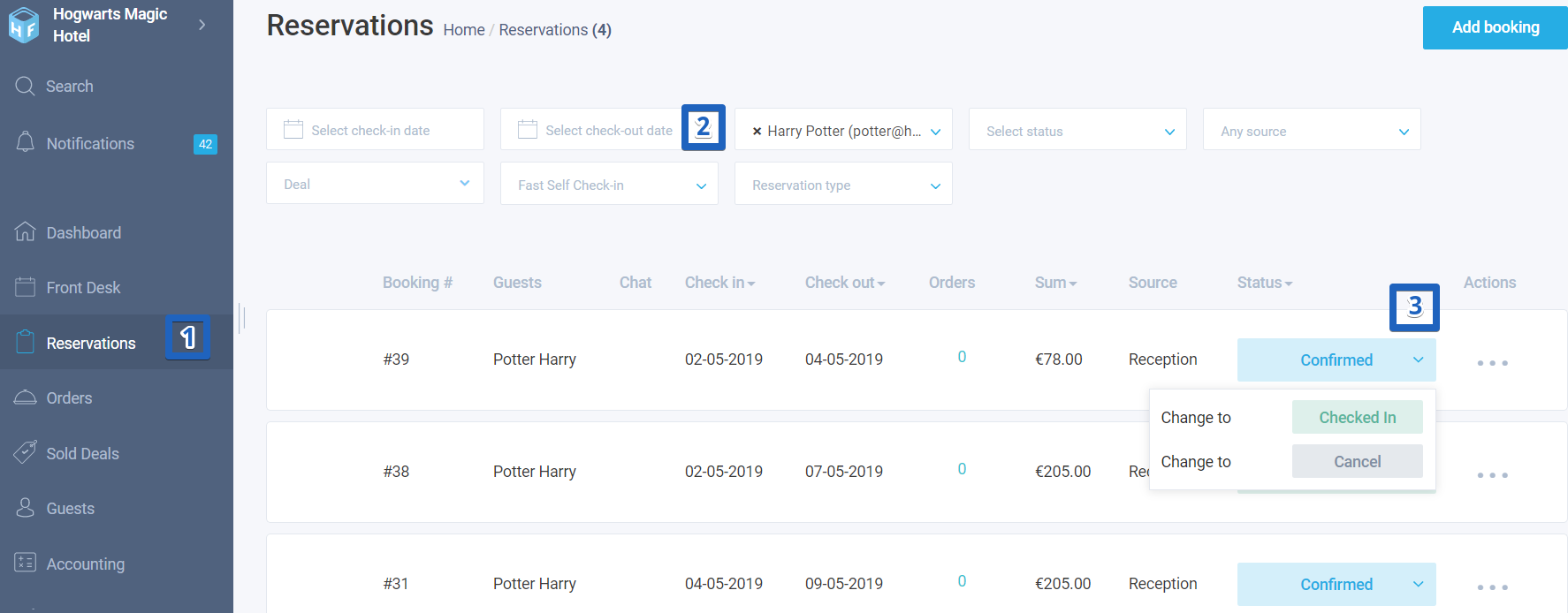Click the €78.00 sum cell

click(1059, 359)
